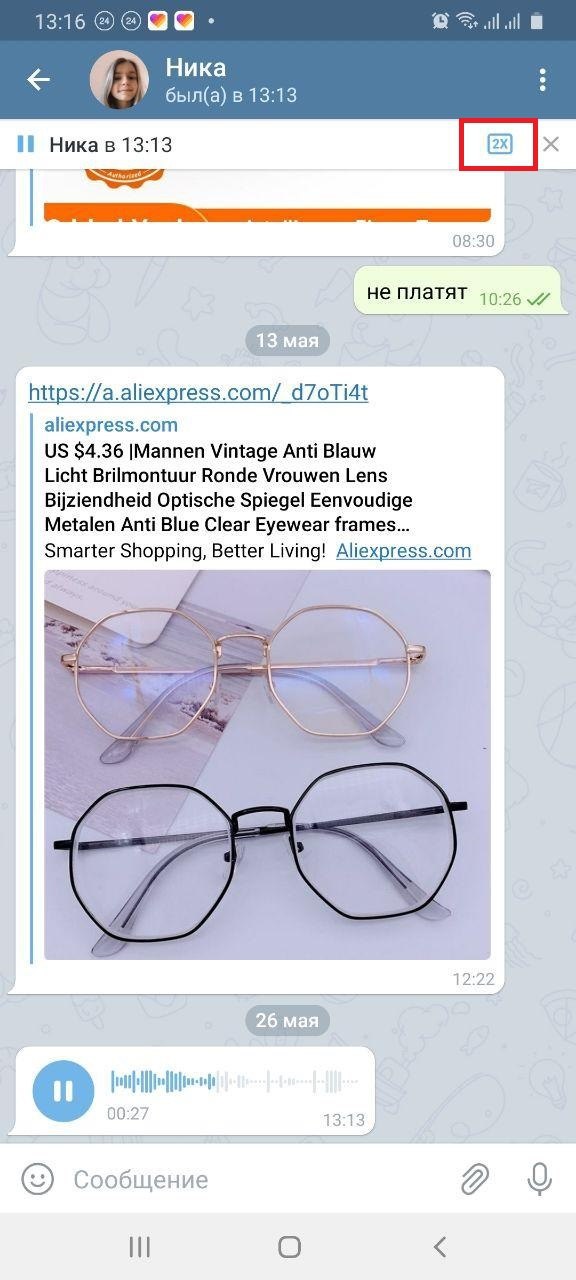Toggle 2X voice playback speed
Viewport: 576px width, 1280px height.
(x=499, y=144)
